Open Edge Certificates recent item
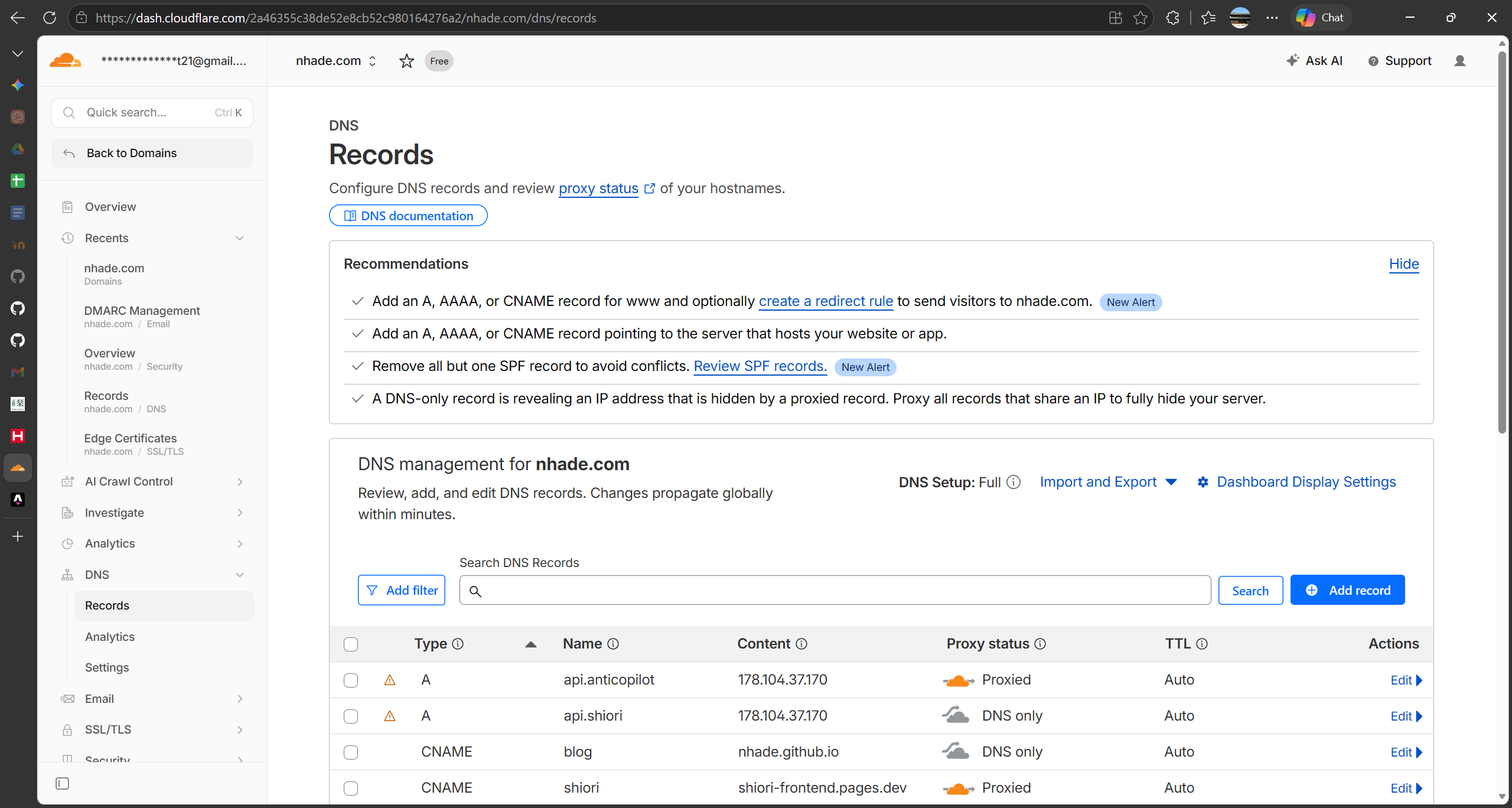The height and width of the screenshot is (808, 1512). pyautogui.click(x=133, y=444)
